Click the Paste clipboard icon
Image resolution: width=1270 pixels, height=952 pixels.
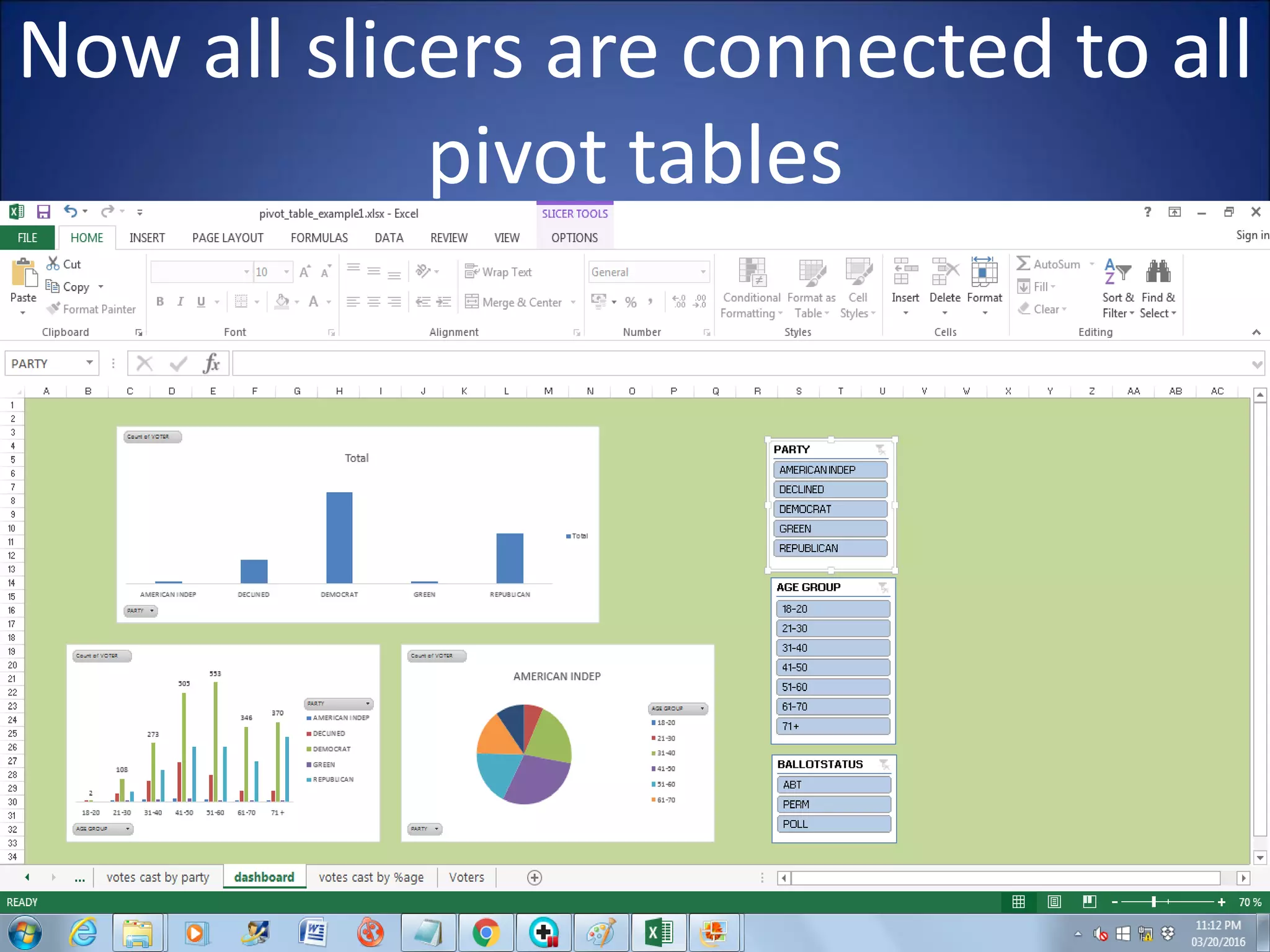click(x=24, y=273)
